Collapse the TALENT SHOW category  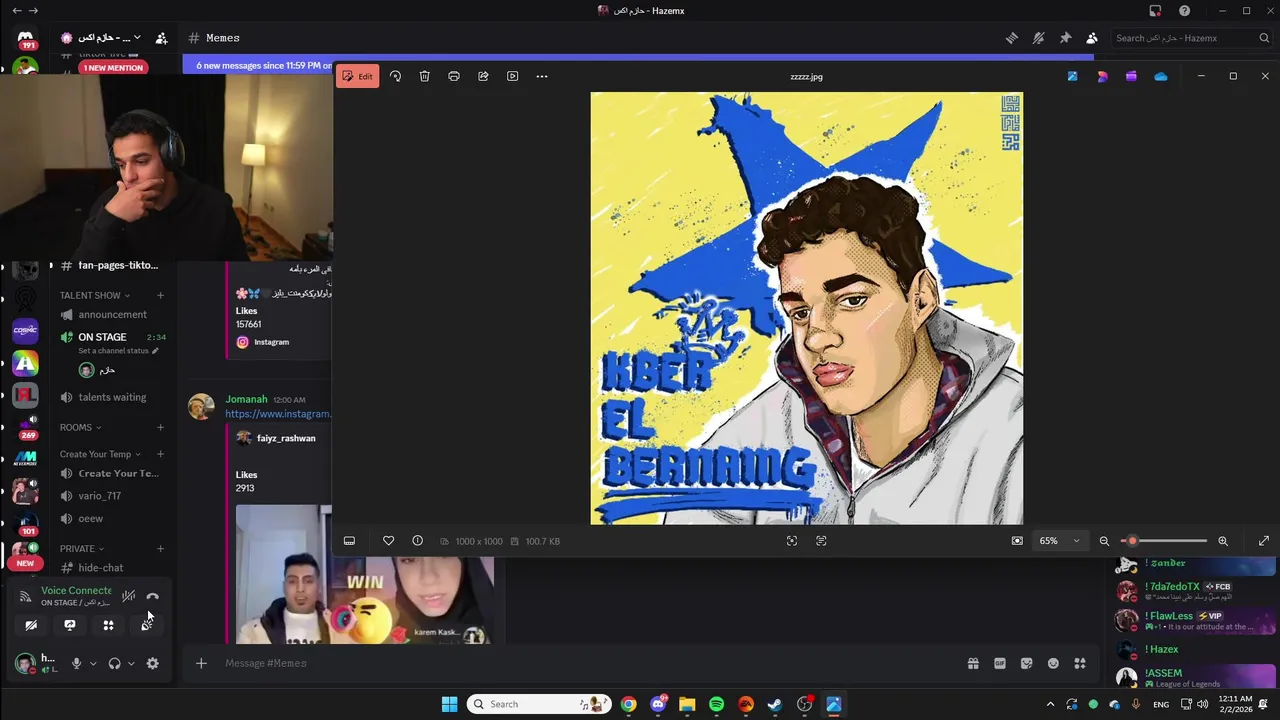click(x=94, y=295)
